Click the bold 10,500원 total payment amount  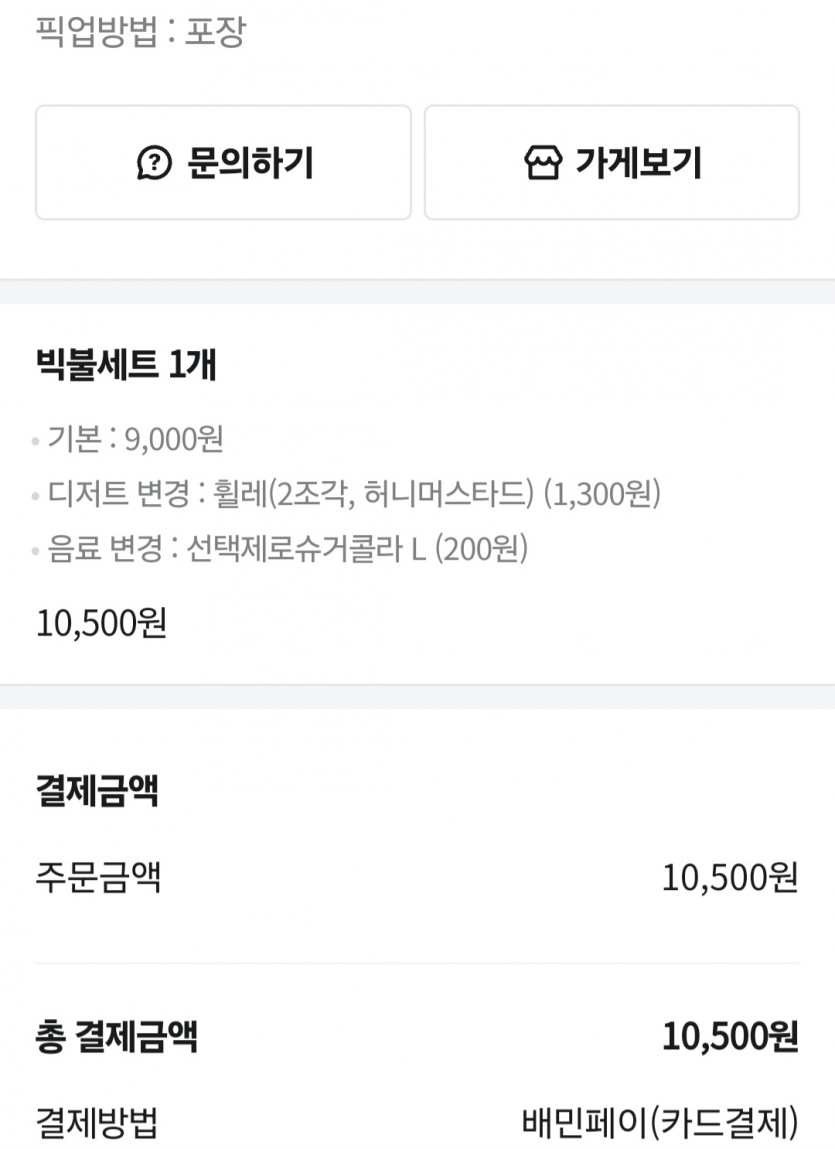(729, 1037)
